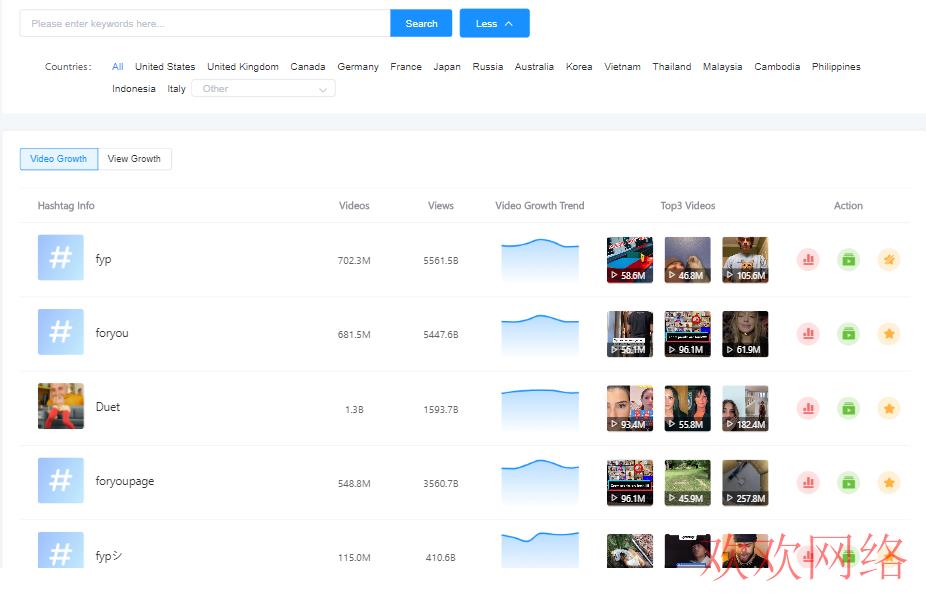926x597 pixels.
Task: Collapse filters with the Less button
Action: pyautogui.click(x=494, y=24)
